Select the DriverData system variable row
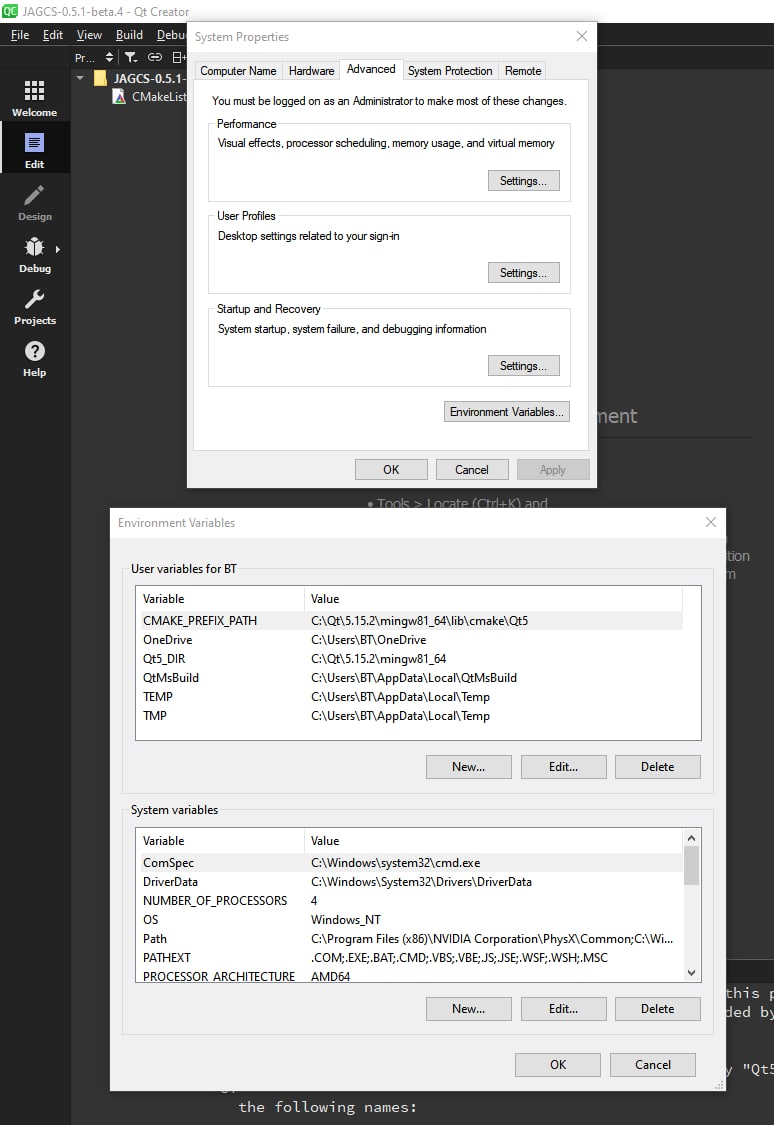Image resolution: width=774 pixels, height=1125 pixels. 409,882
